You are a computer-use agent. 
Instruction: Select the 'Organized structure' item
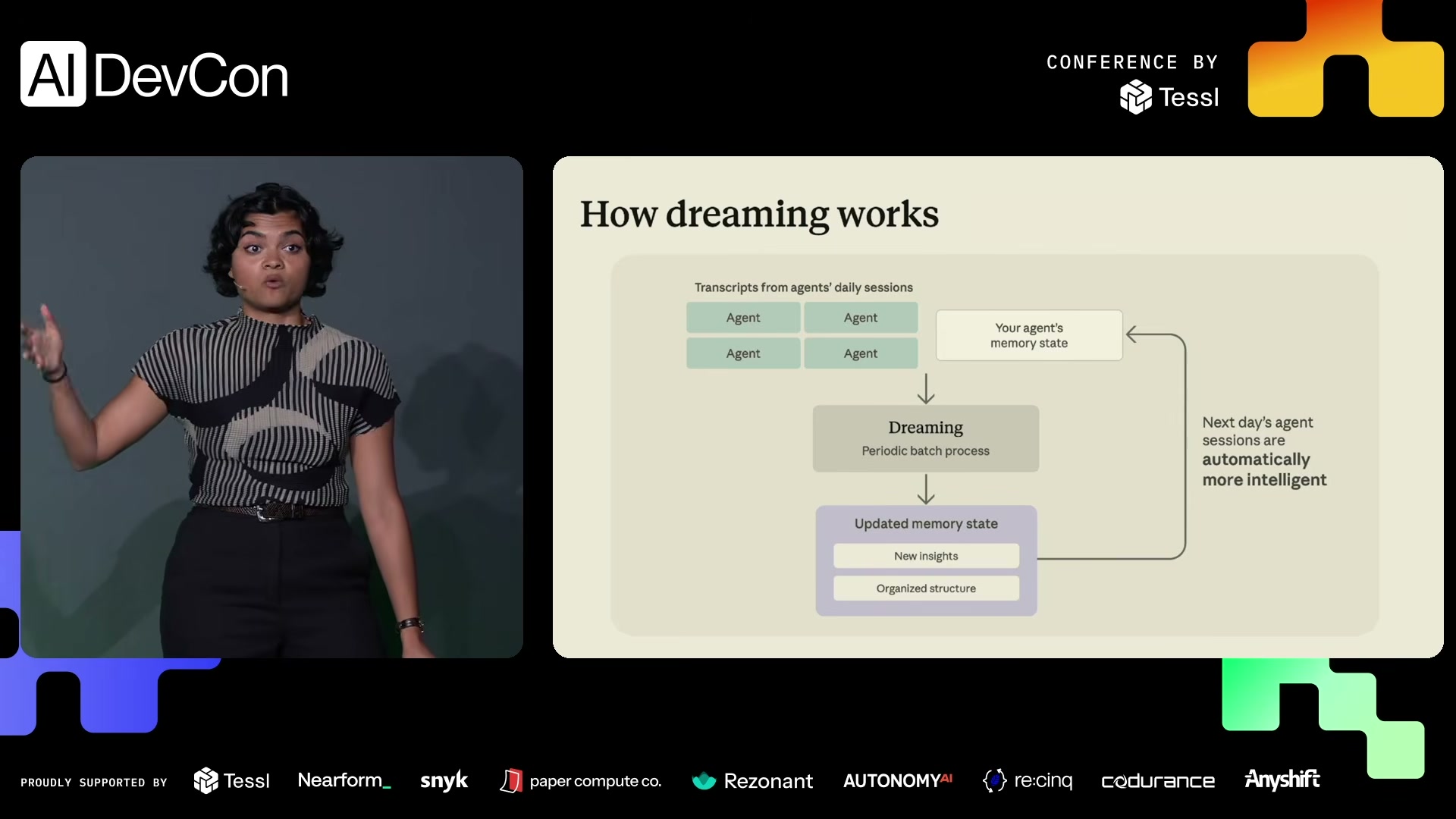[x=926, y=588]
